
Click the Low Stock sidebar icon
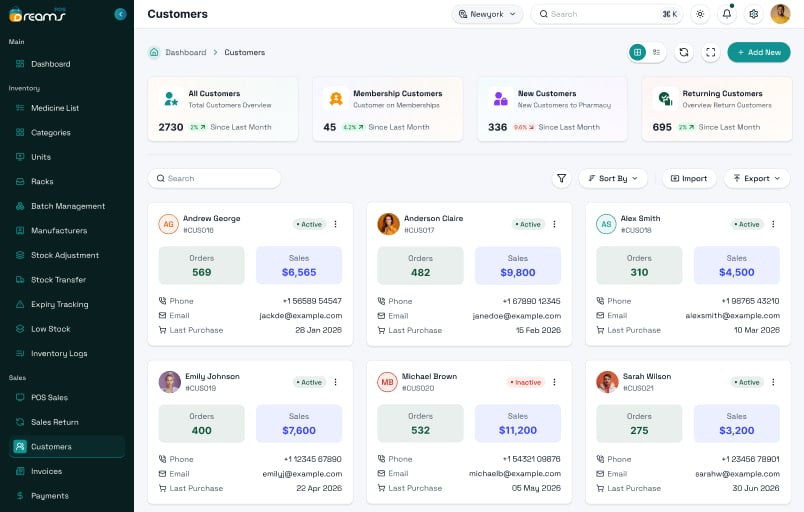(20, 329)
